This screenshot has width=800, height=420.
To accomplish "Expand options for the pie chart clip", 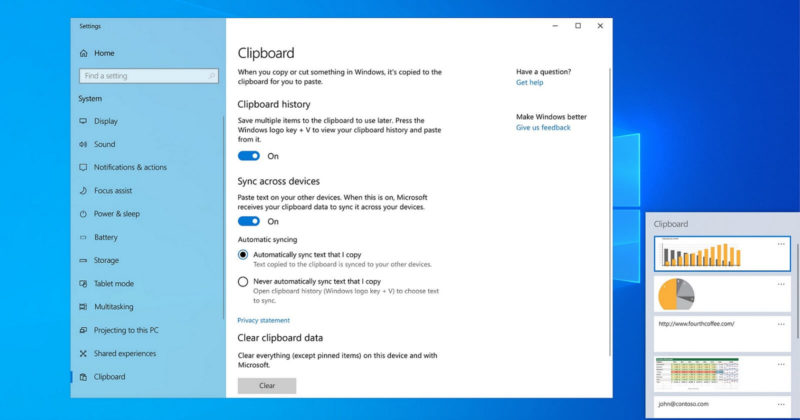I will [x=781, y=284].
